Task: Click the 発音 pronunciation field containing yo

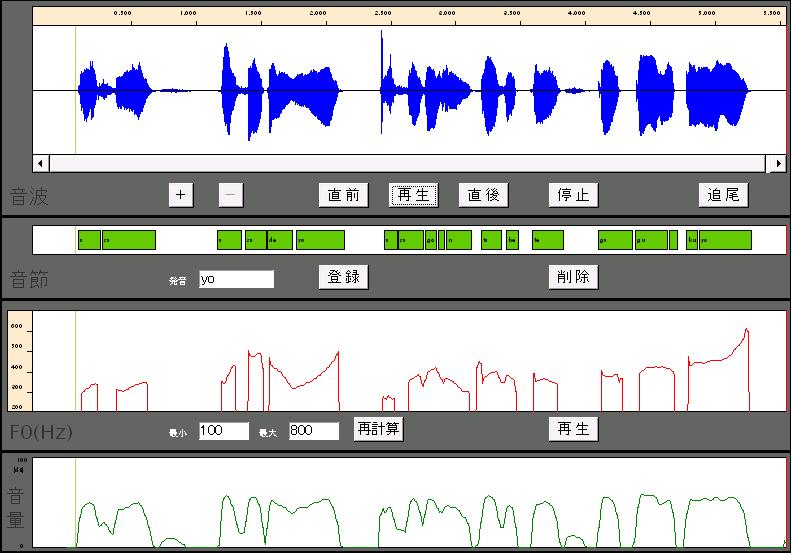Action: pos(237,279)
